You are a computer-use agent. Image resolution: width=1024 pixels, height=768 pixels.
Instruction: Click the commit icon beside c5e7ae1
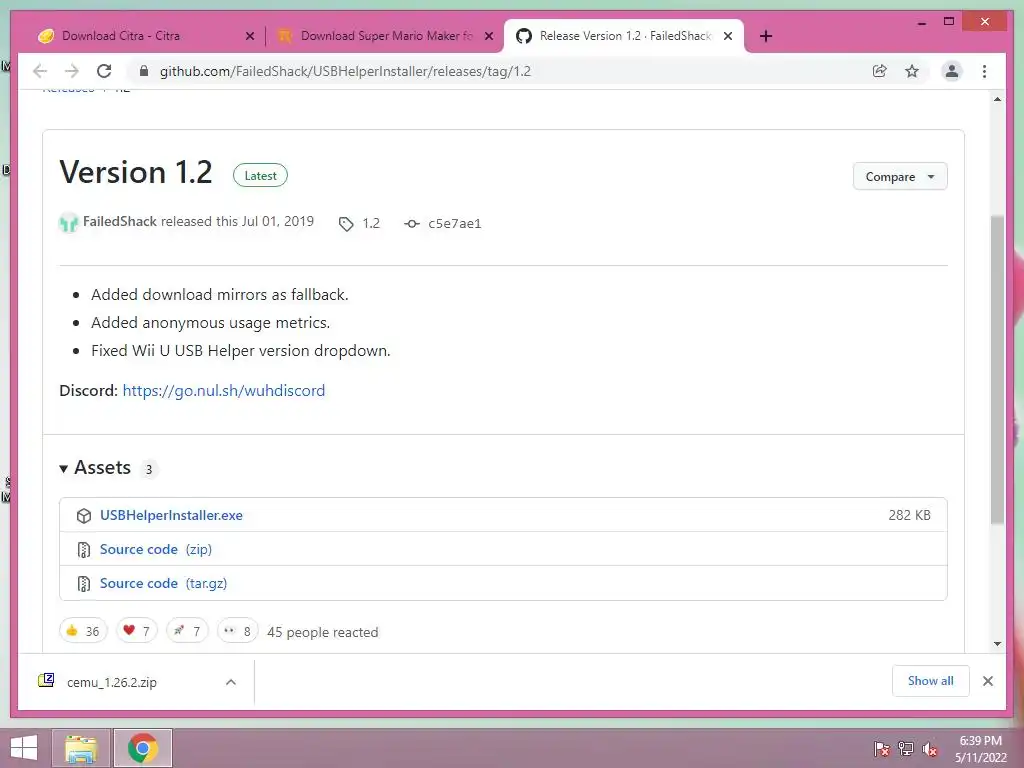click(x=411, y=224)
